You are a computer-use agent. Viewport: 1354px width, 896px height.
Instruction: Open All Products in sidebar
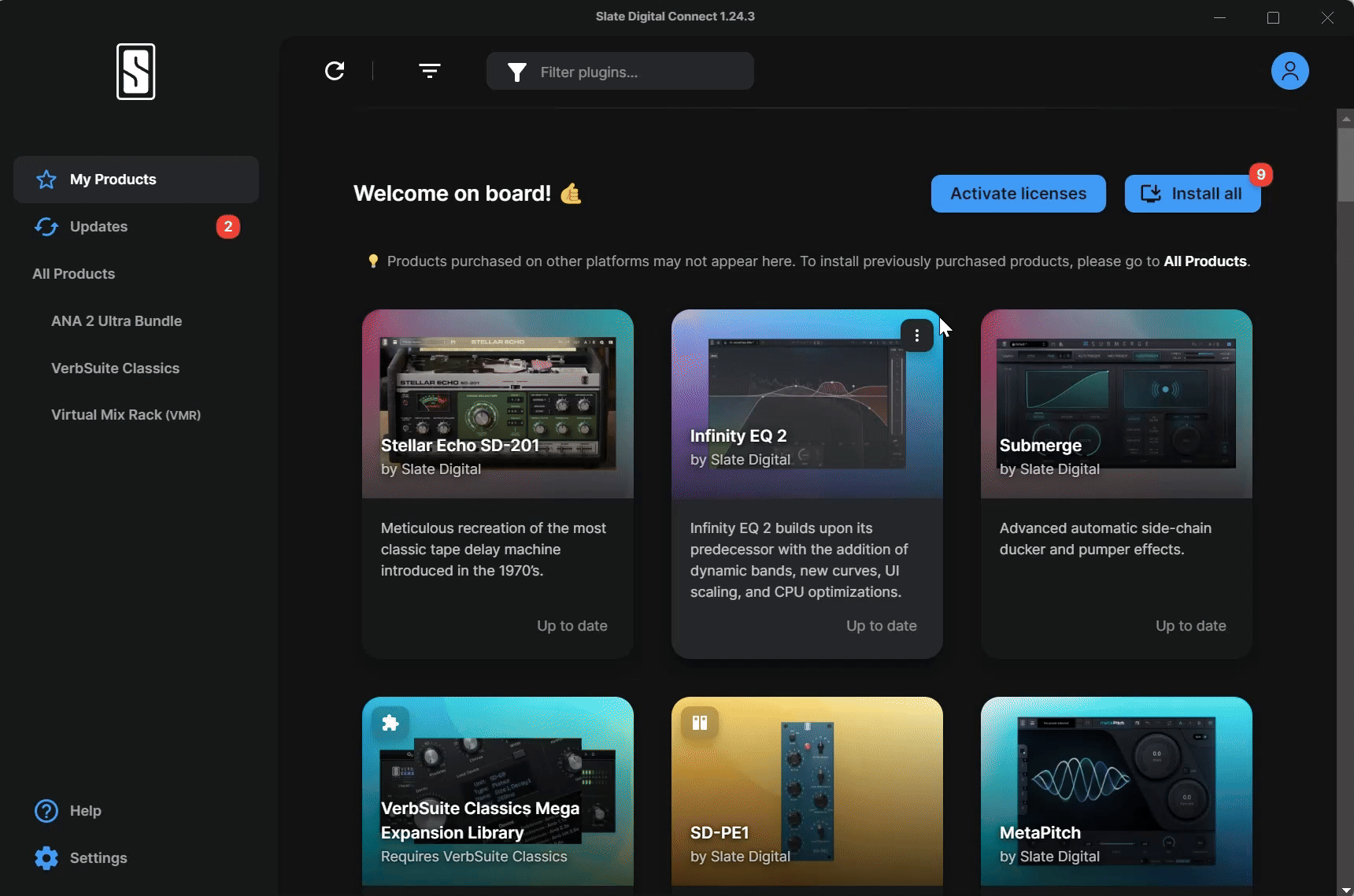click(73, 274)
